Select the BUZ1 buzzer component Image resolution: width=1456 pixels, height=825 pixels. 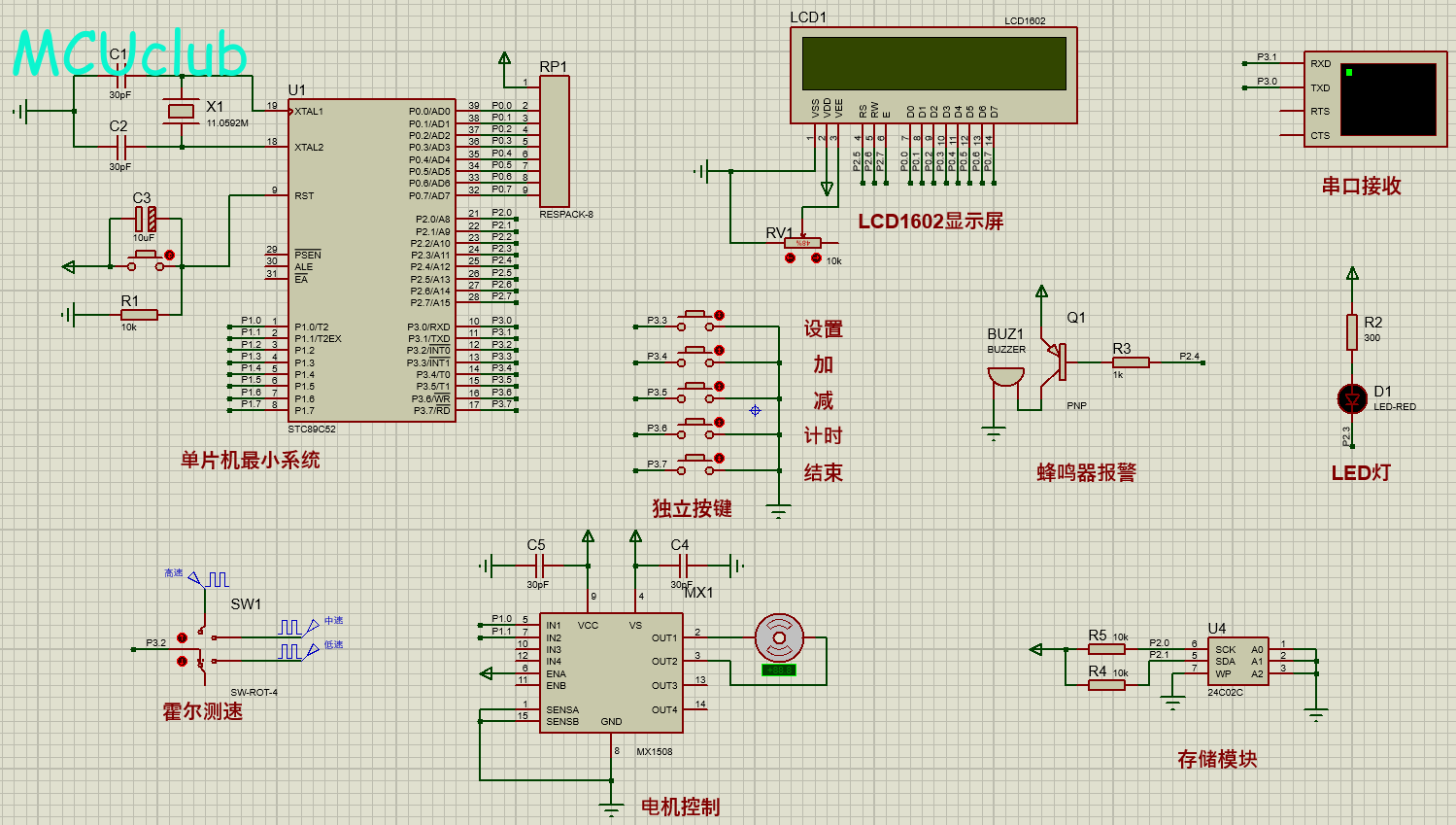point(1005,376)
